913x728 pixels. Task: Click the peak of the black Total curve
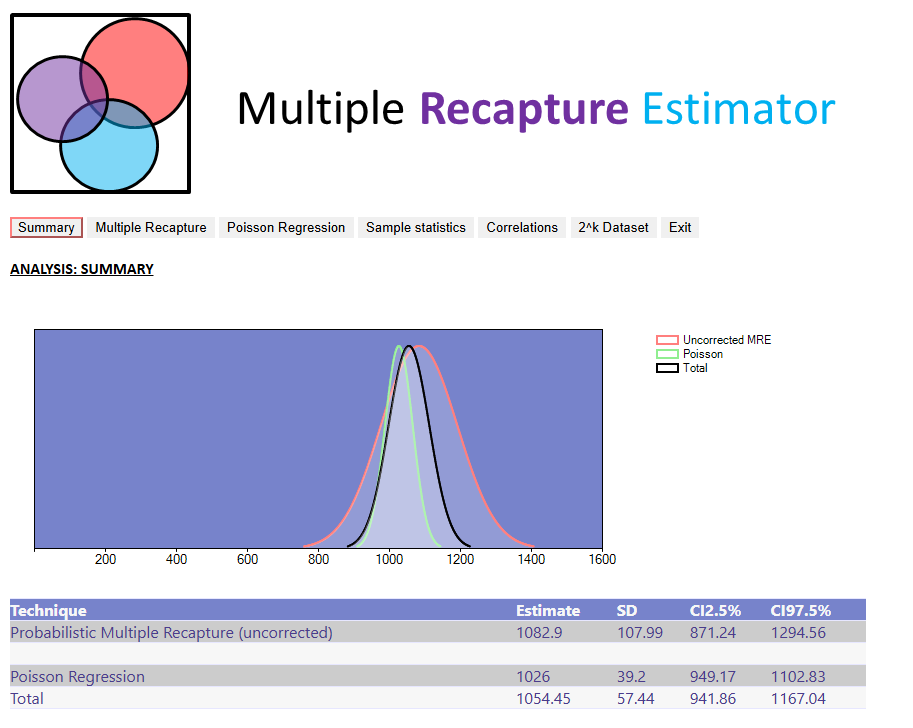click(409, 346)
